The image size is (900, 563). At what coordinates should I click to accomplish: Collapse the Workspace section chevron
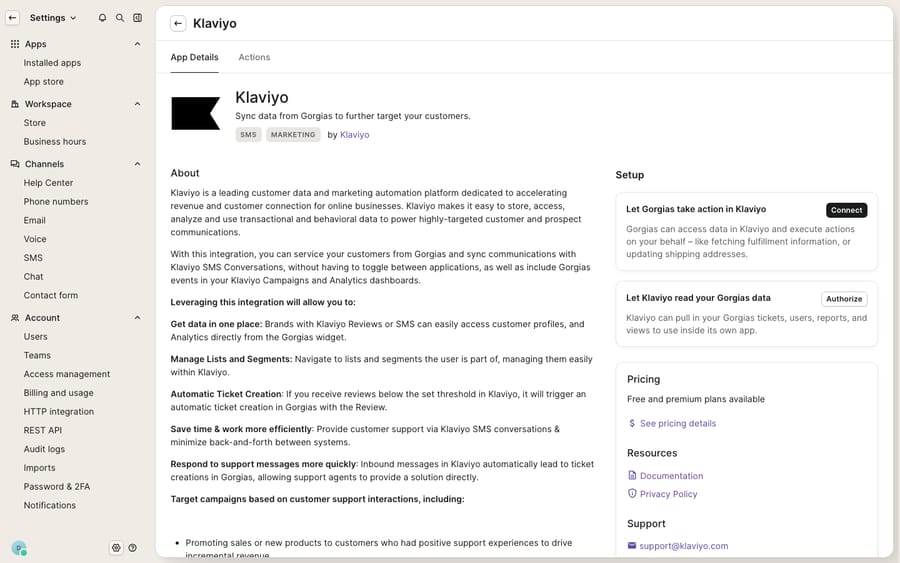137,104
